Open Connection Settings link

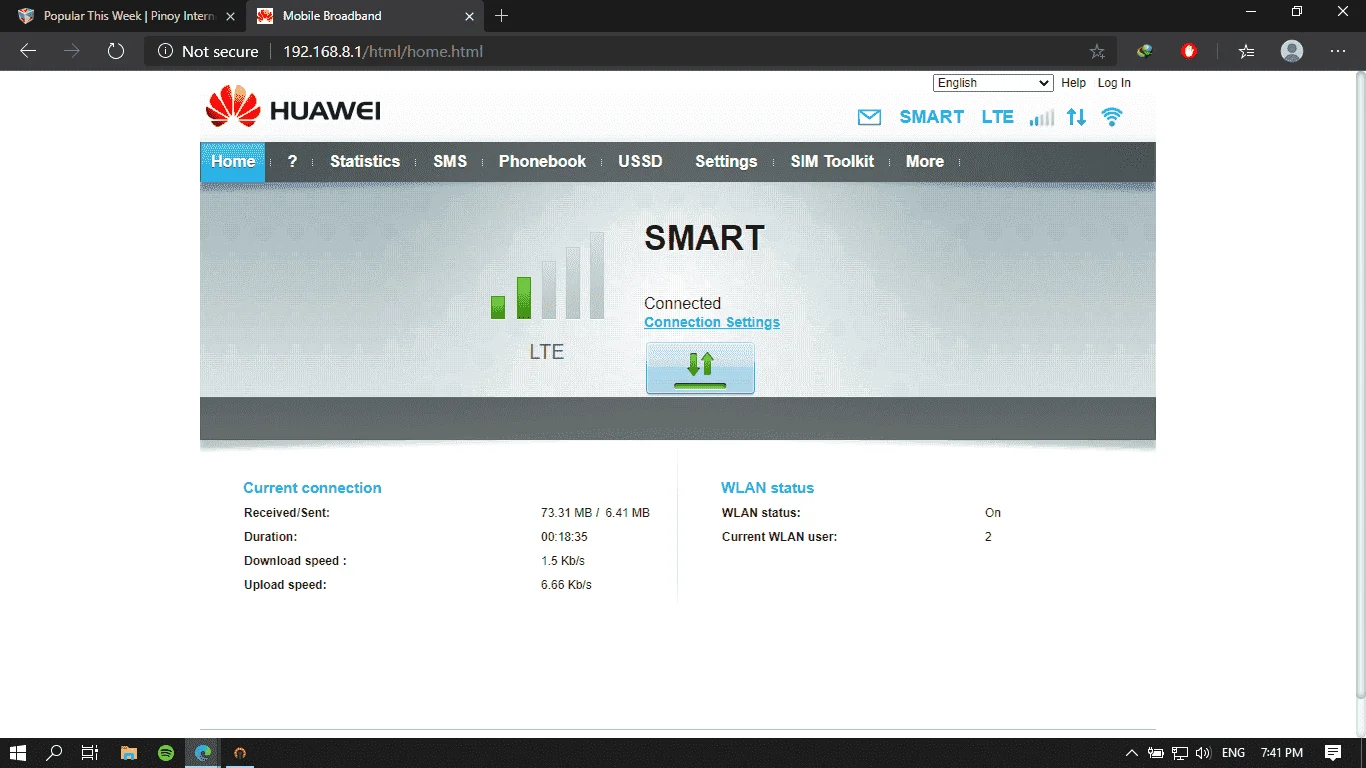pyautogui.click(x=712, y=322)
